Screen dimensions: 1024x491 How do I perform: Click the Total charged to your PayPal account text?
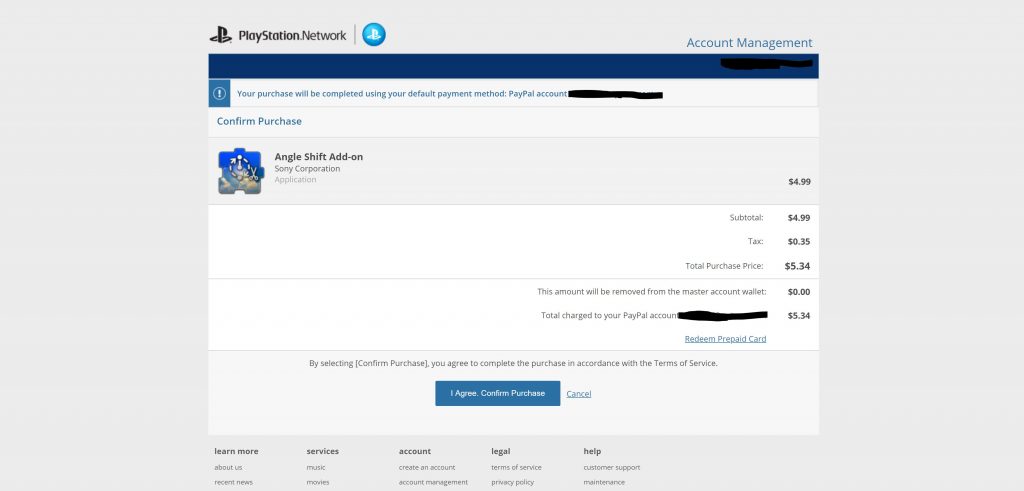[x=609, y=315]
